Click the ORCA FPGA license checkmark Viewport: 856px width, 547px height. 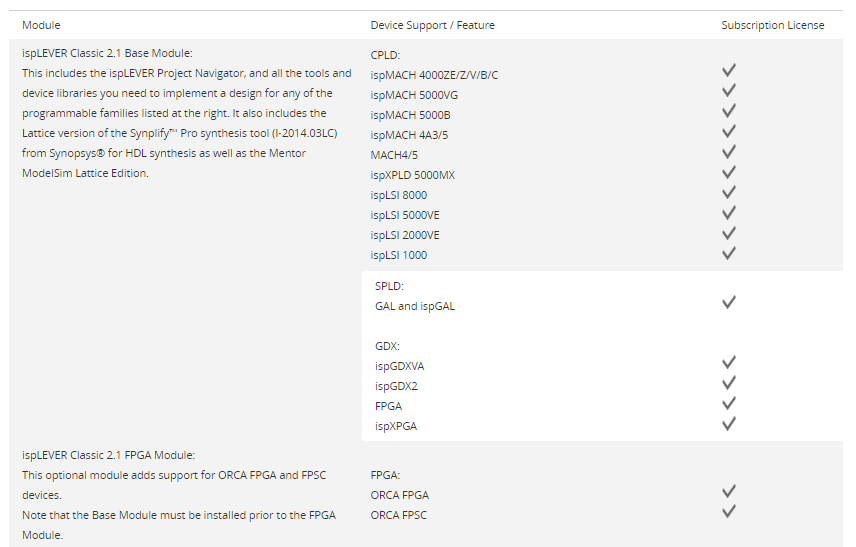point(729,491)
